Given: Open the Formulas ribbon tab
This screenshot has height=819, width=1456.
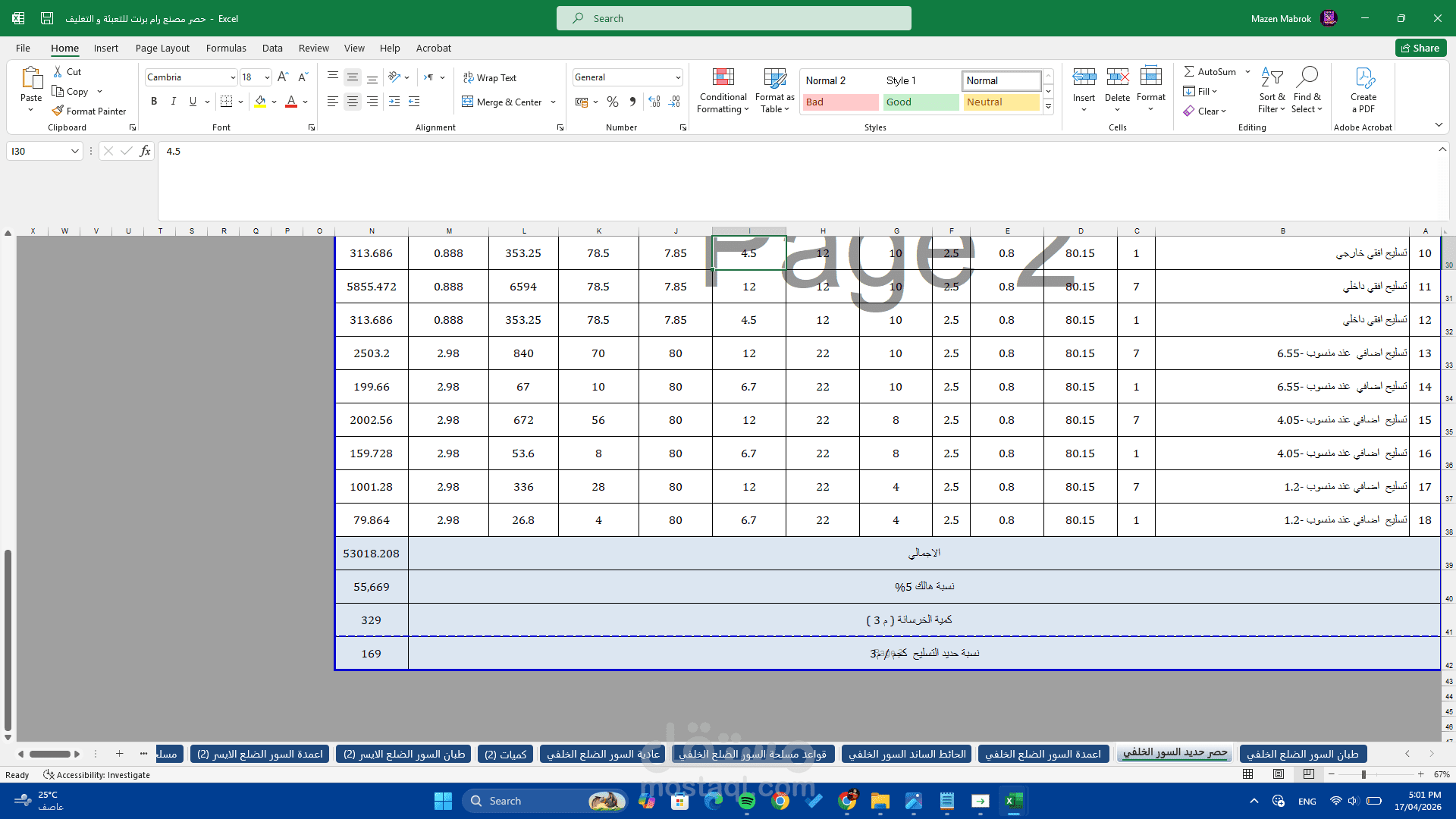Looking at the screenshot, I should tap(226, 48).
